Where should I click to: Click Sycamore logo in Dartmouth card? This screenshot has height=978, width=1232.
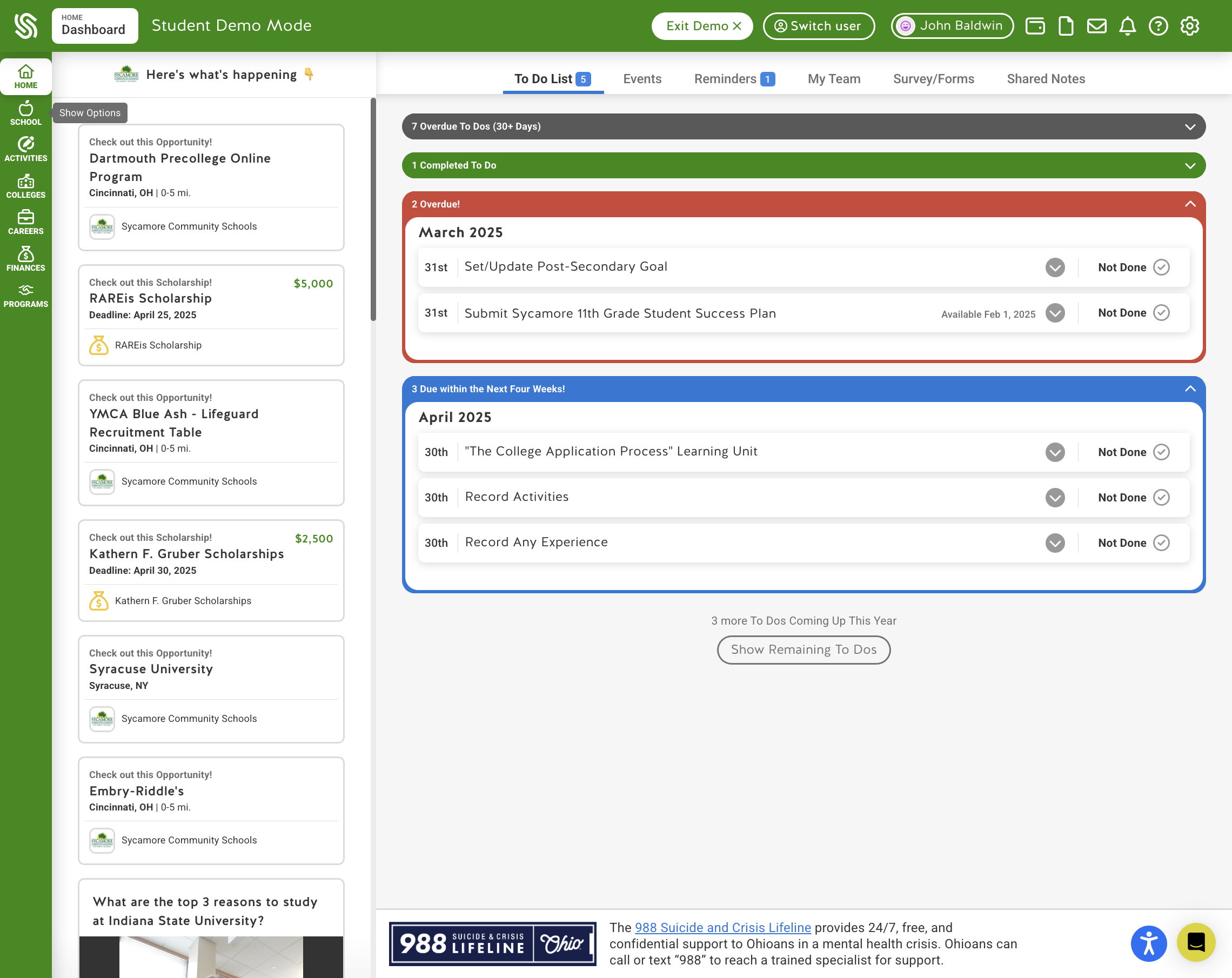pos(102,227)
